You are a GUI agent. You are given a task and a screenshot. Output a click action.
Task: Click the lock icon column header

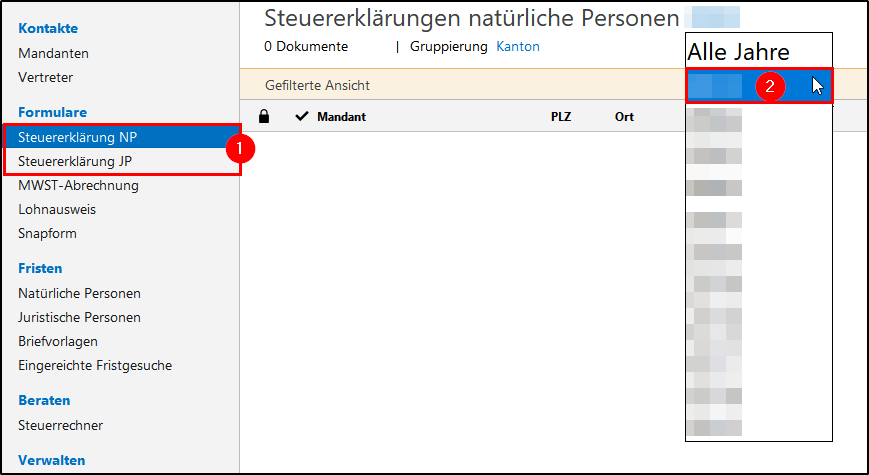tap(264, 117)
